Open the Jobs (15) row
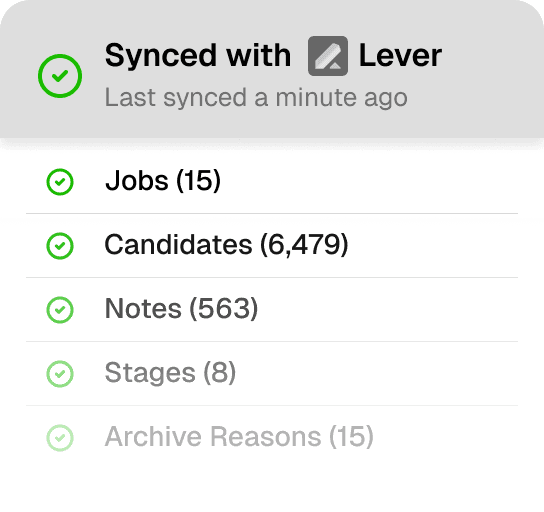 272,182
